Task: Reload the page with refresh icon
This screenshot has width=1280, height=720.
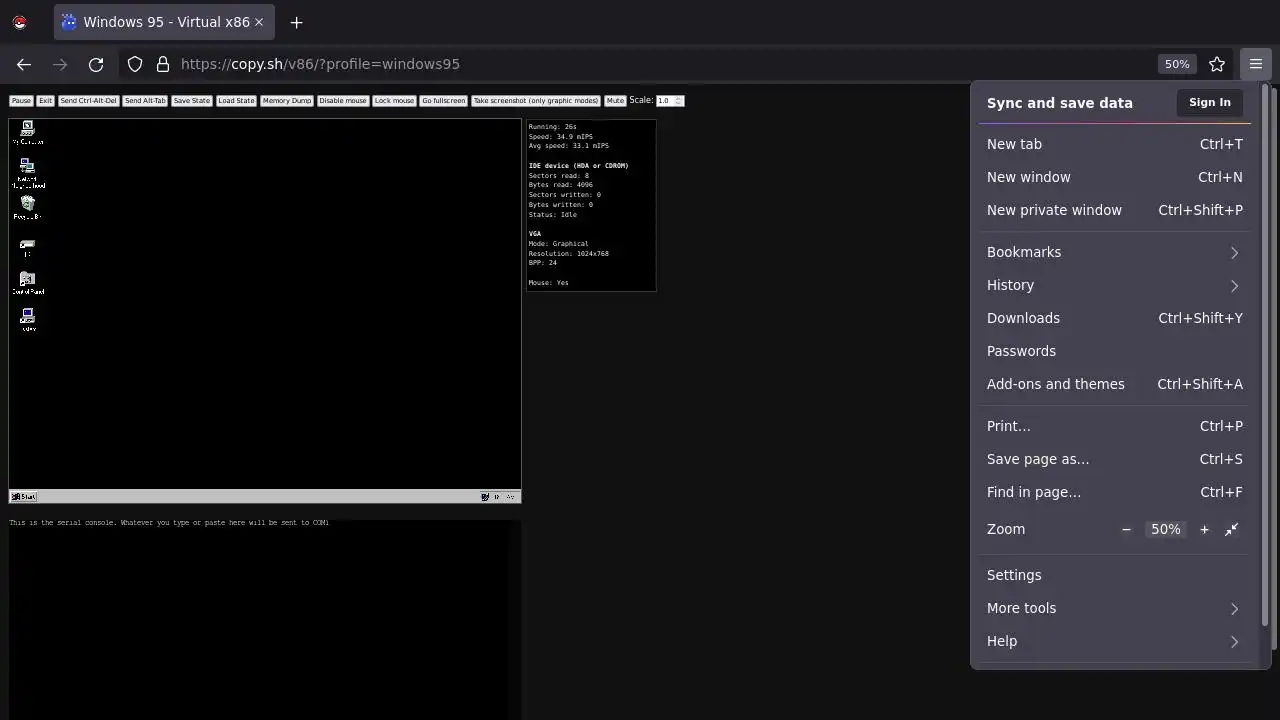Action: 96,64
